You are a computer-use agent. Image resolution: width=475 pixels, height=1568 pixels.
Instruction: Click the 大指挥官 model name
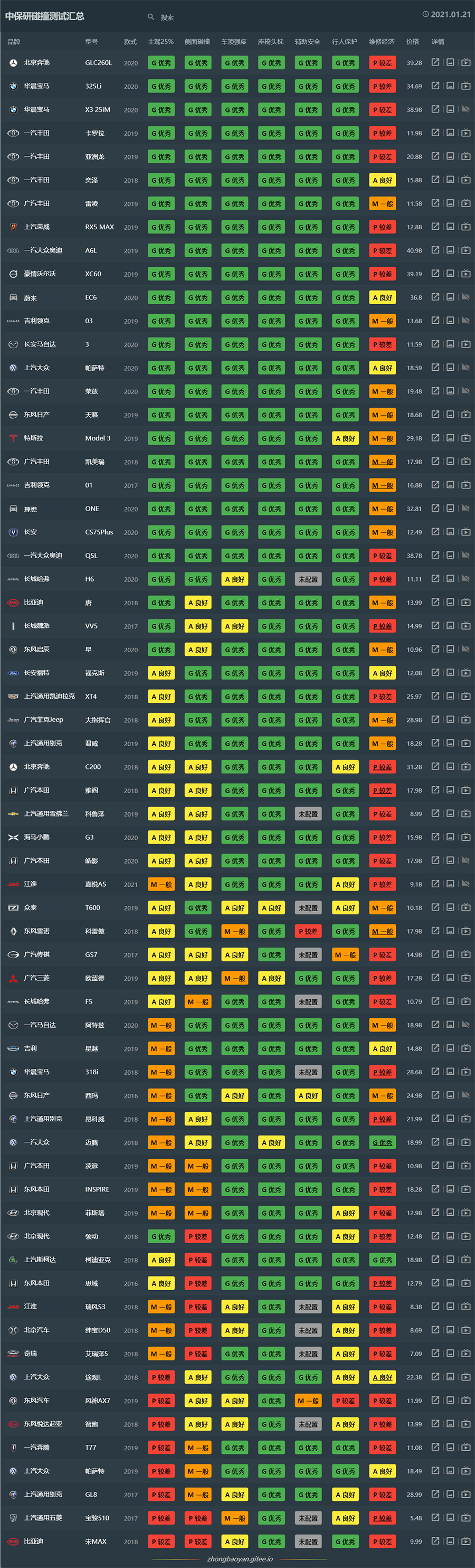coord(98,720)
